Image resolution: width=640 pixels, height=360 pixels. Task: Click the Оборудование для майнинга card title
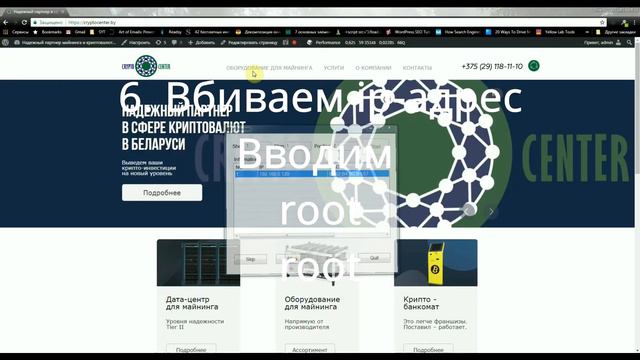(312, 303)
